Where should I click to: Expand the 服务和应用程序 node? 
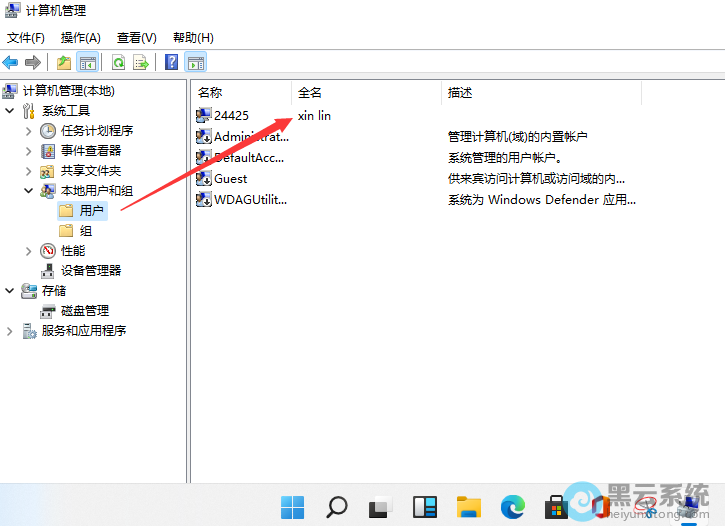[9, 331]
